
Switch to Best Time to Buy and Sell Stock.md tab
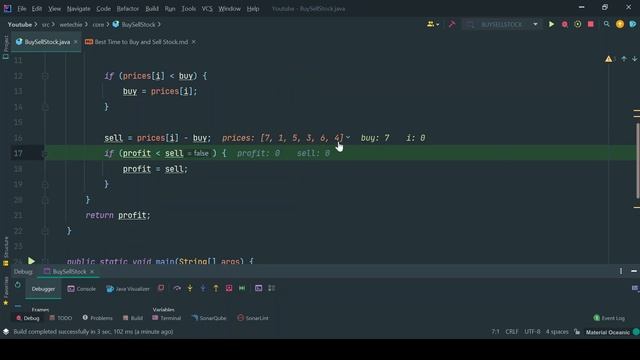141,42
